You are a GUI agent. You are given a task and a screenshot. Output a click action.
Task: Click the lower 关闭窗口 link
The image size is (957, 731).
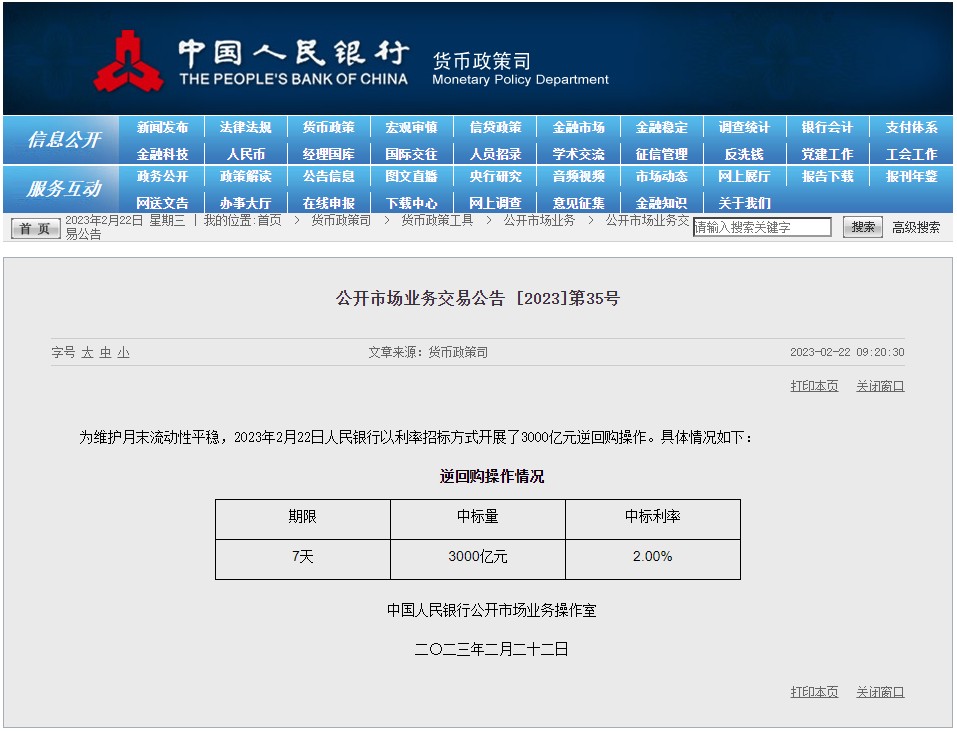click(880, 692)
